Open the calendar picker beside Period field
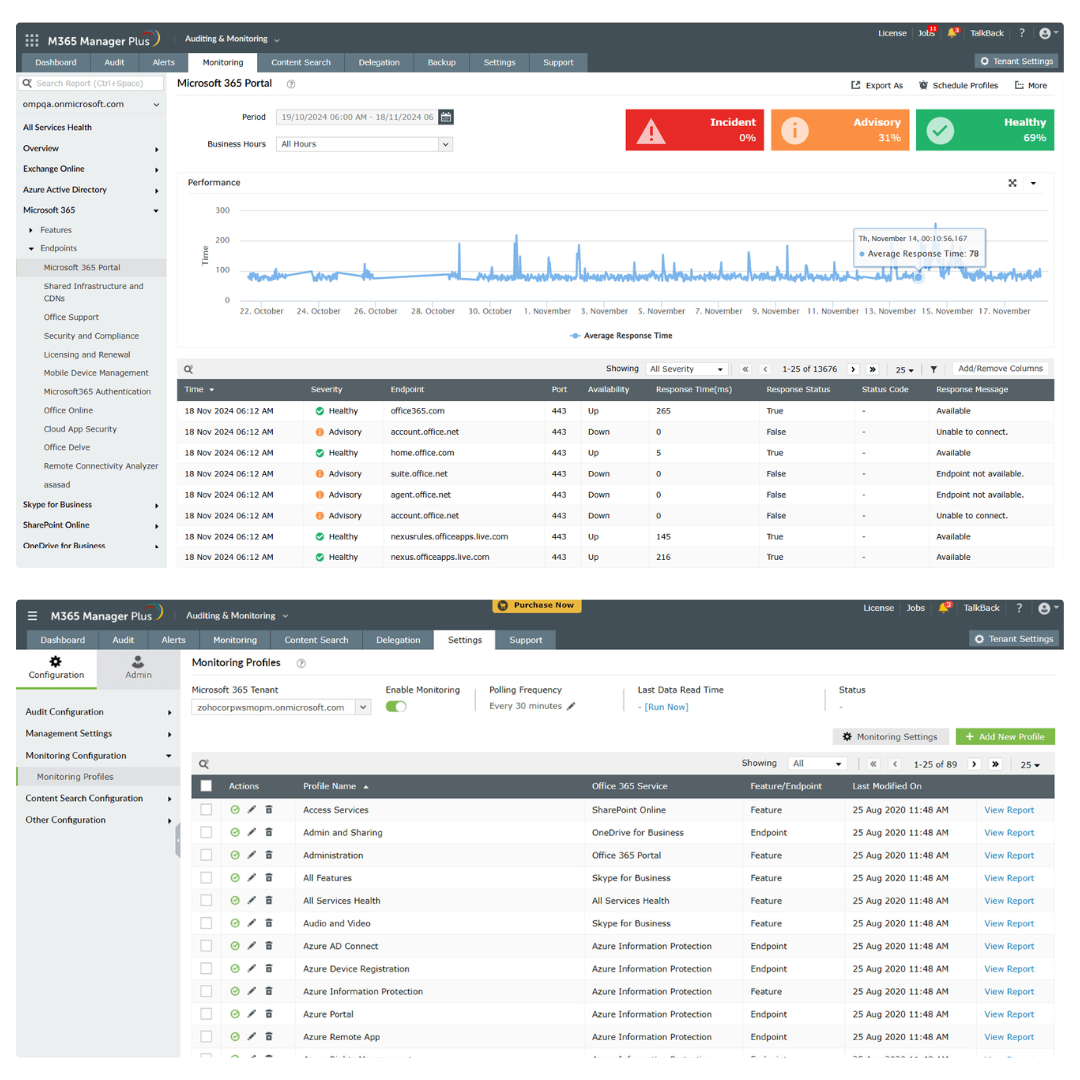This screenshot has height=1080, width=1080. 446,117
